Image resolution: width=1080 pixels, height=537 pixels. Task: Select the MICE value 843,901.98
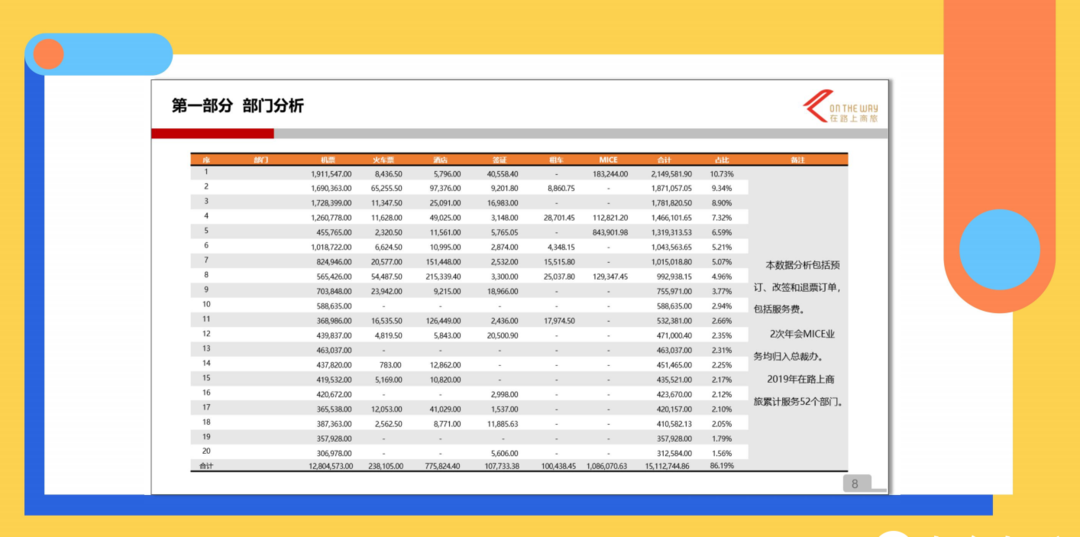(610, 233)
